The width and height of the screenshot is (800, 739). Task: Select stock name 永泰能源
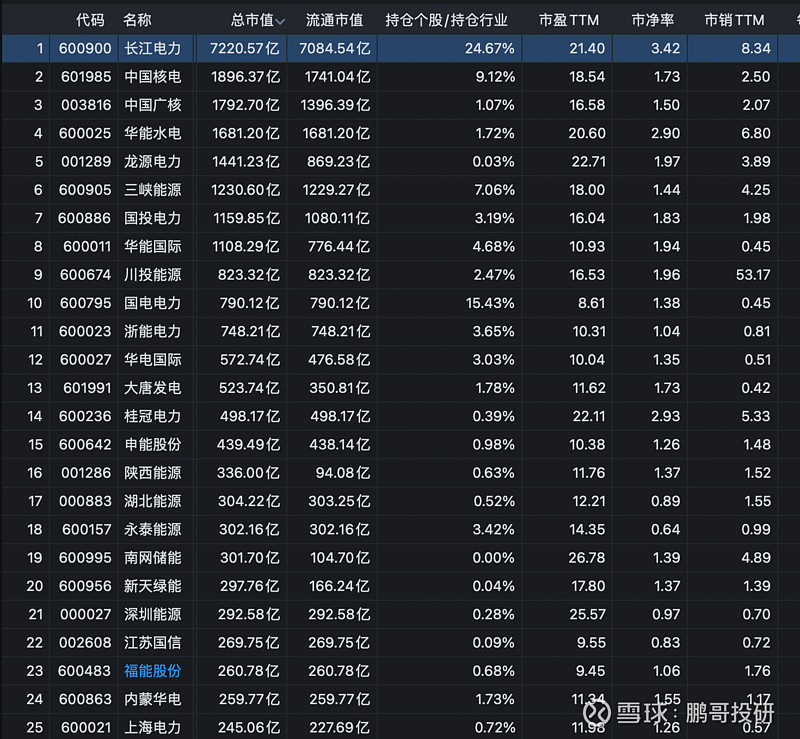[153, 529]
